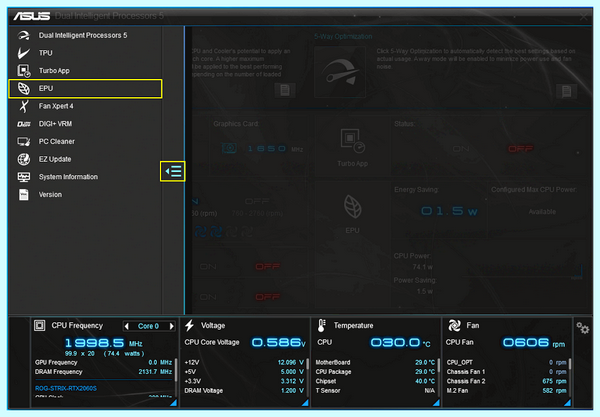Screen dimensions: 600x417
Task: Click the Fan panel fan icon
Action: coord(454,326)
